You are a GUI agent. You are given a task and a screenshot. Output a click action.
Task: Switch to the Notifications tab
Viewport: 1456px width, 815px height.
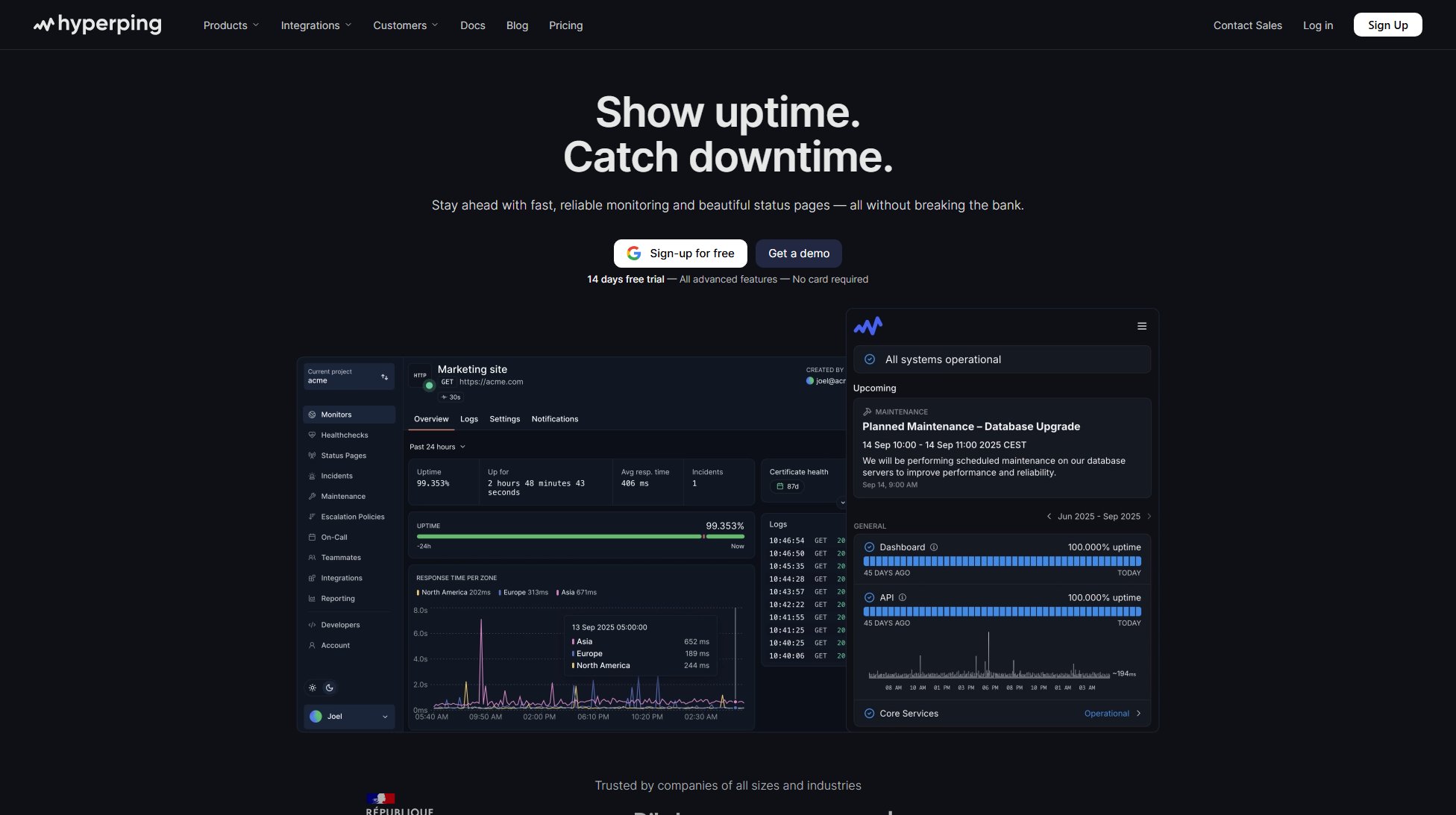pos(555,419)
